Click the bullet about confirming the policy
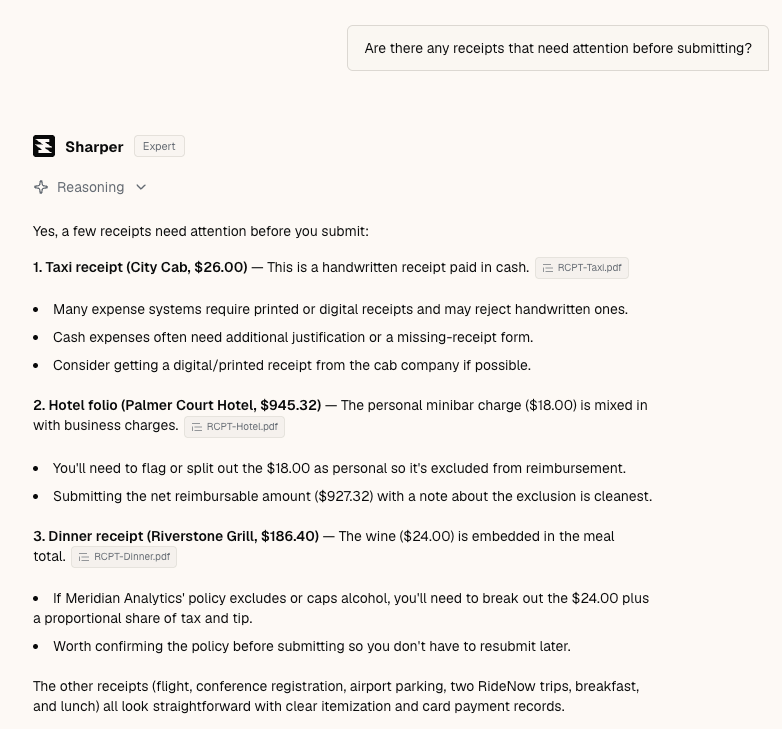The image size is (782, 729). coord(312,646)
